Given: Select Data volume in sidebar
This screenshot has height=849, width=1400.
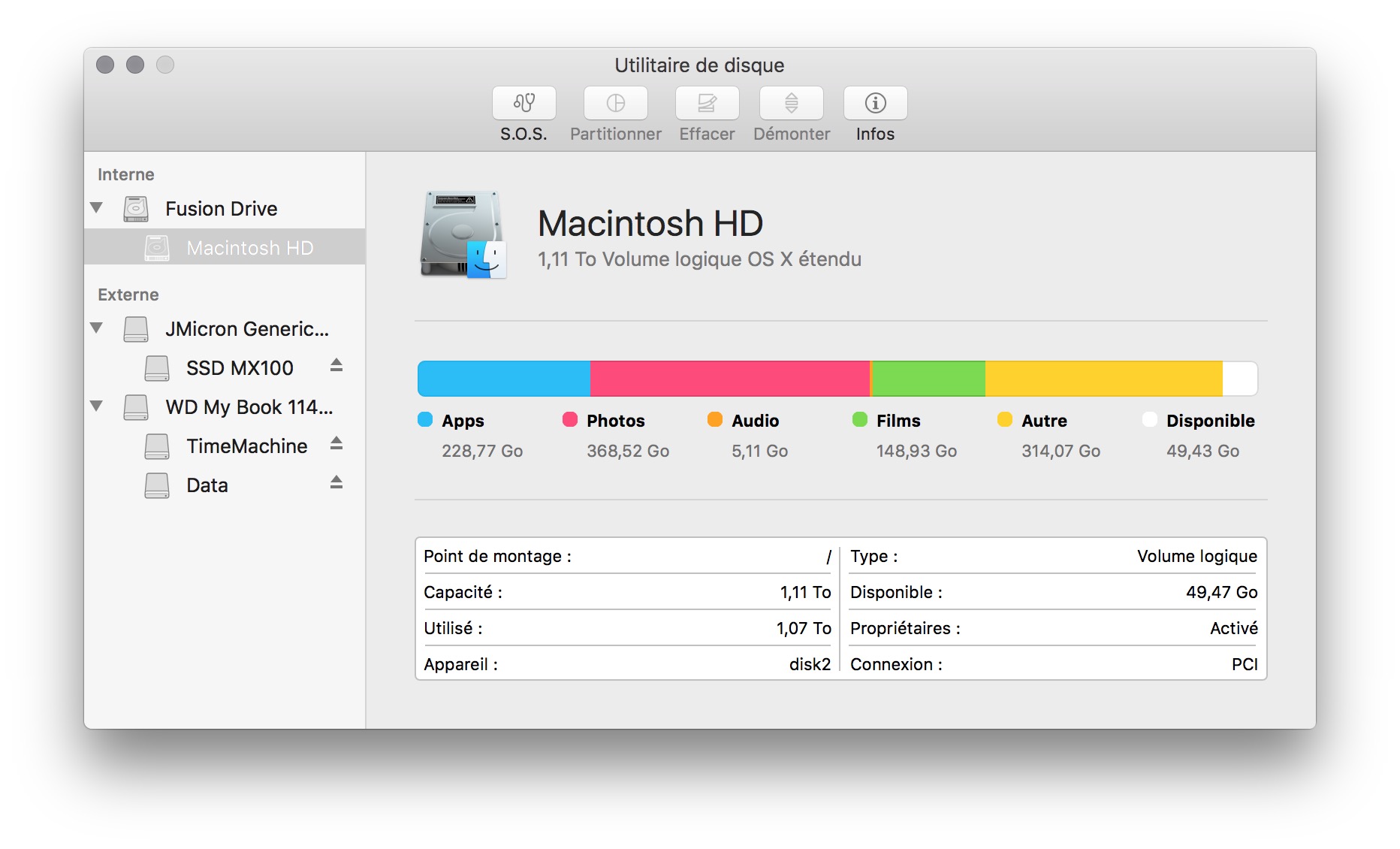Looking at the screenshot, I should click(x=225, y=485).
